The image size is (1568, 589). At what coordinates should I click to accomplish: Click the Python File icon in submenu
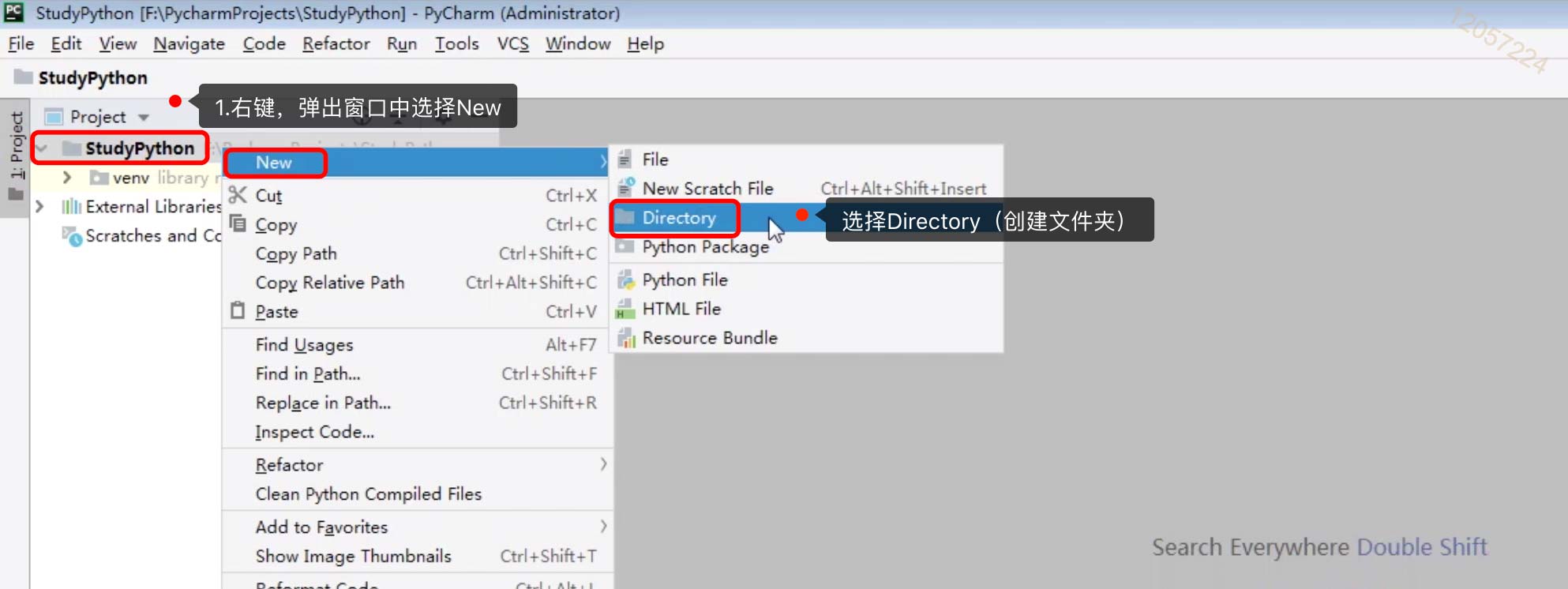coord(625,279)
